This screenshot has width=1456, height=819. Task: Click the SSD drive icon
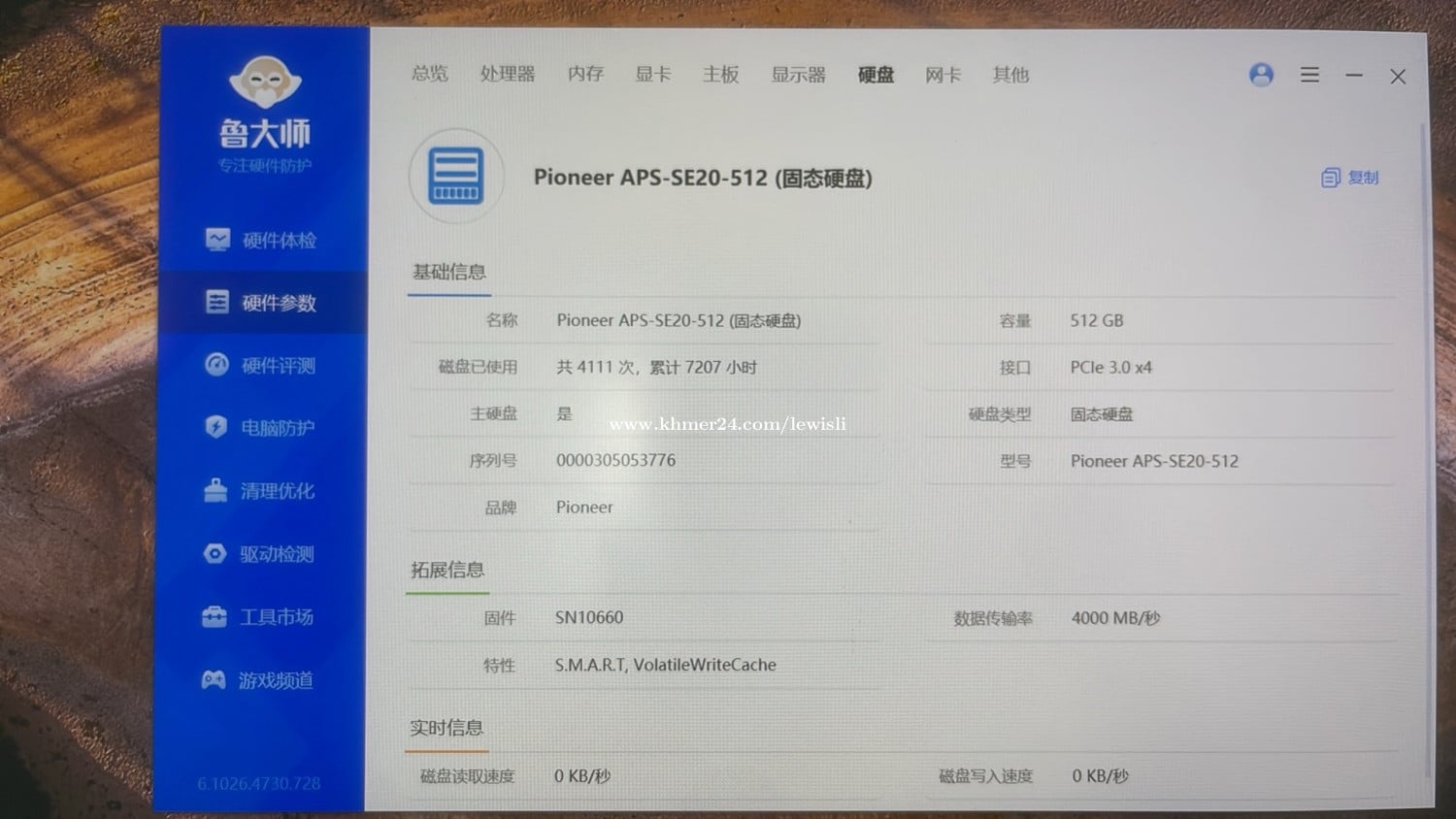(x=456, y=176)
